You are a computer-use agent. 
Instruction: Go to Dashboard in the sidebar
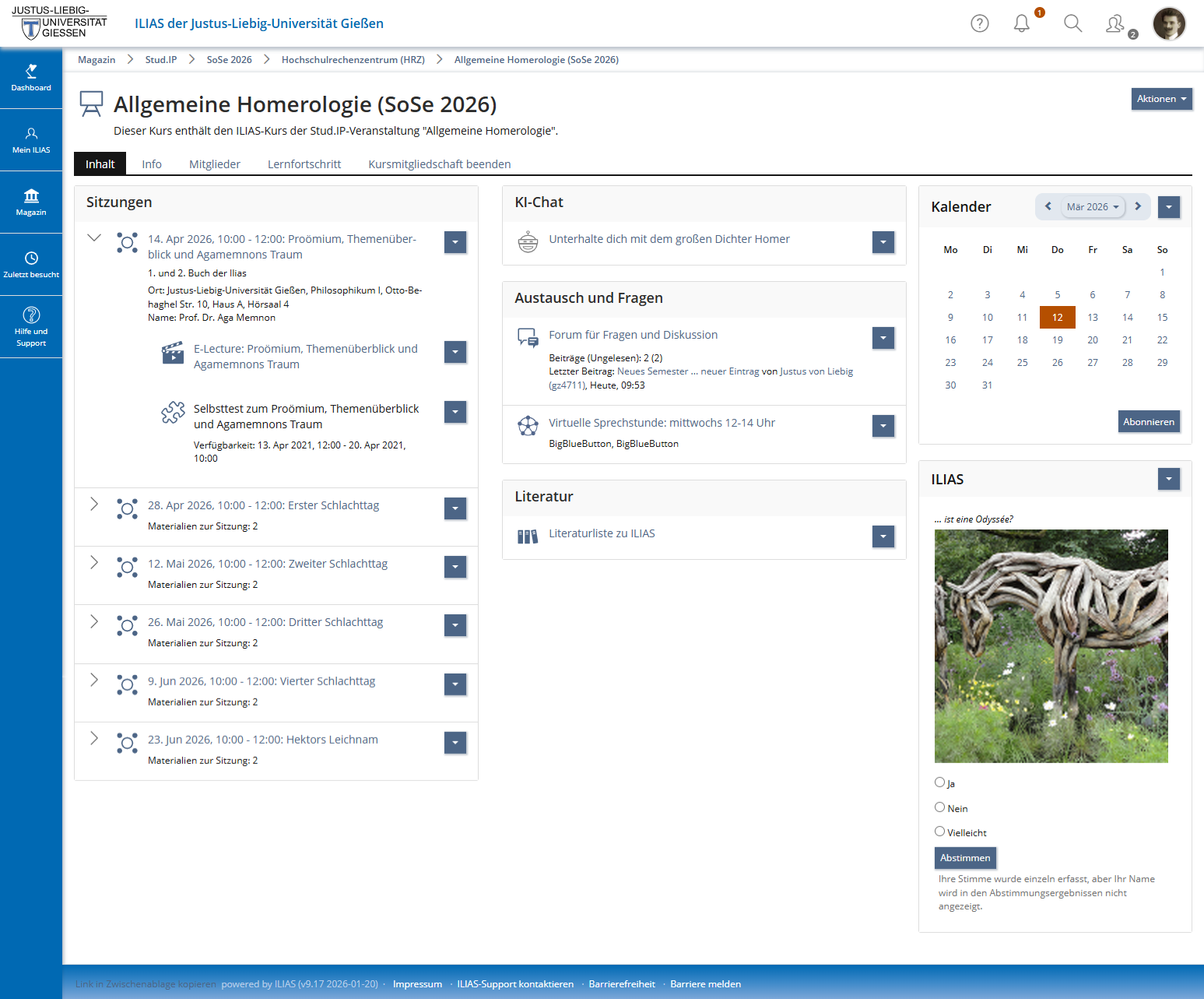[x=31, y=78]
